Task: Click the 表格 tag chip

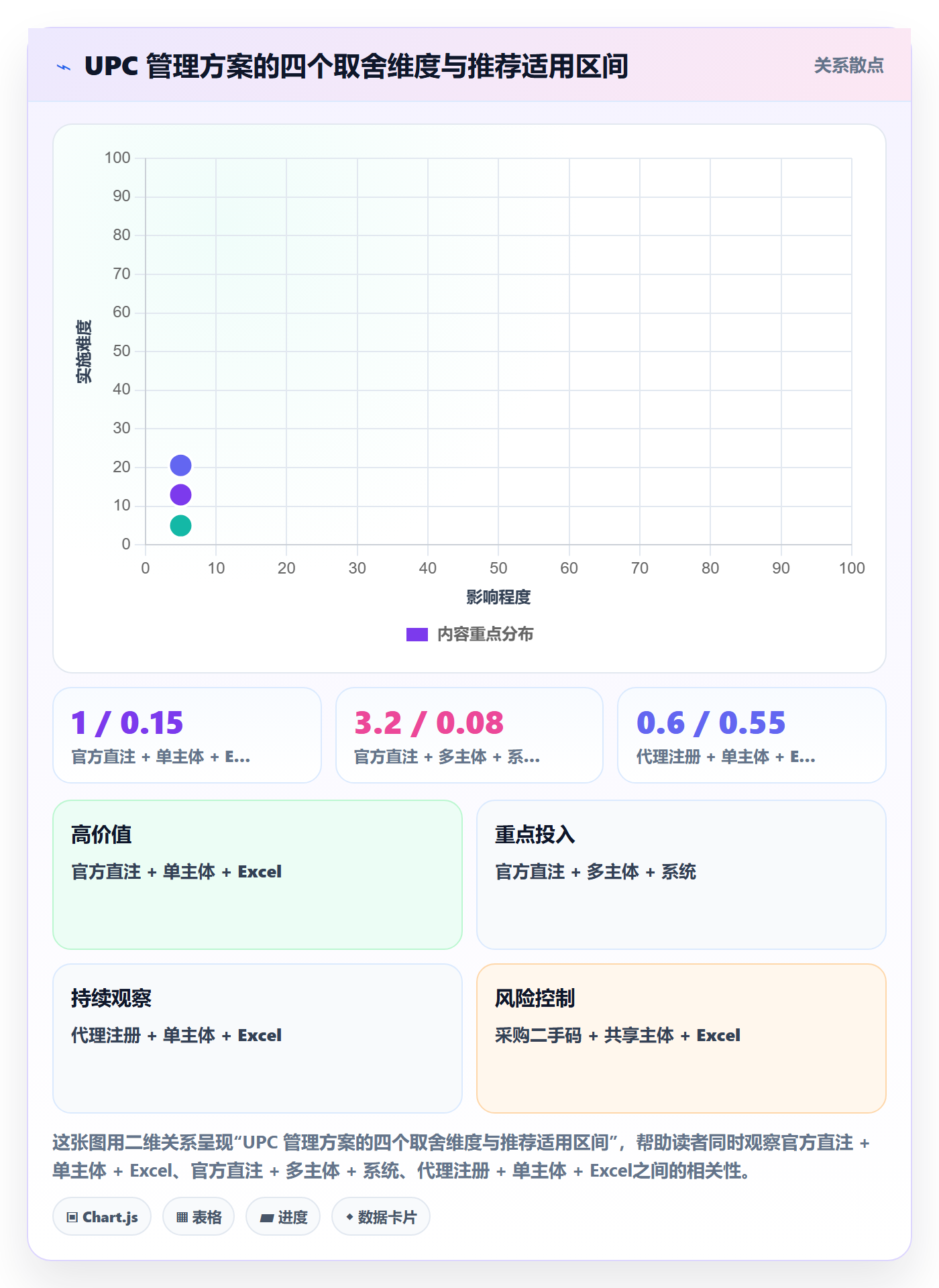Action: tap(199, 1217)
